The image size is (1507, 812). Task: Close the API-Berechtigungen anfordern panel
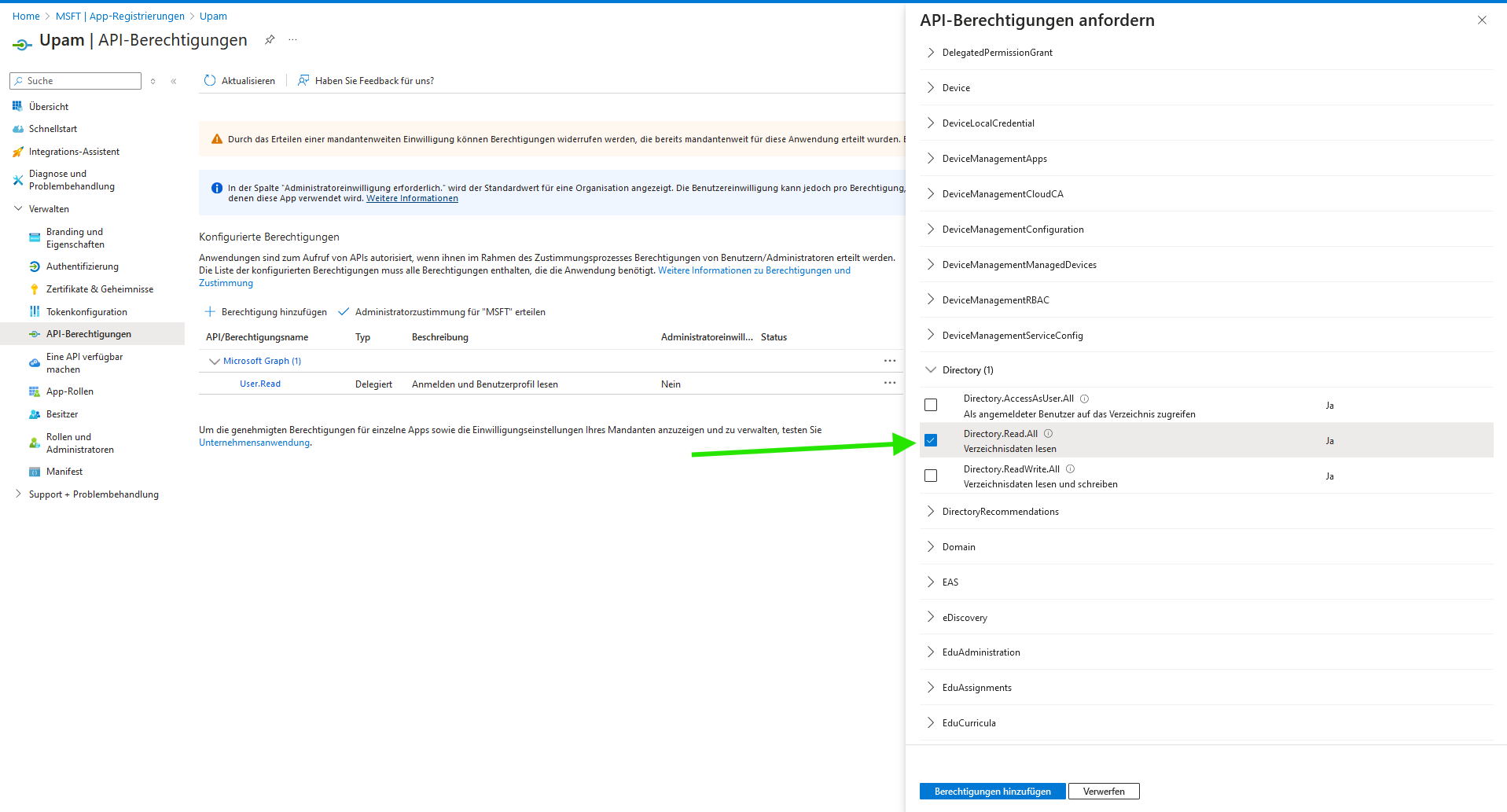[1482, 20]
